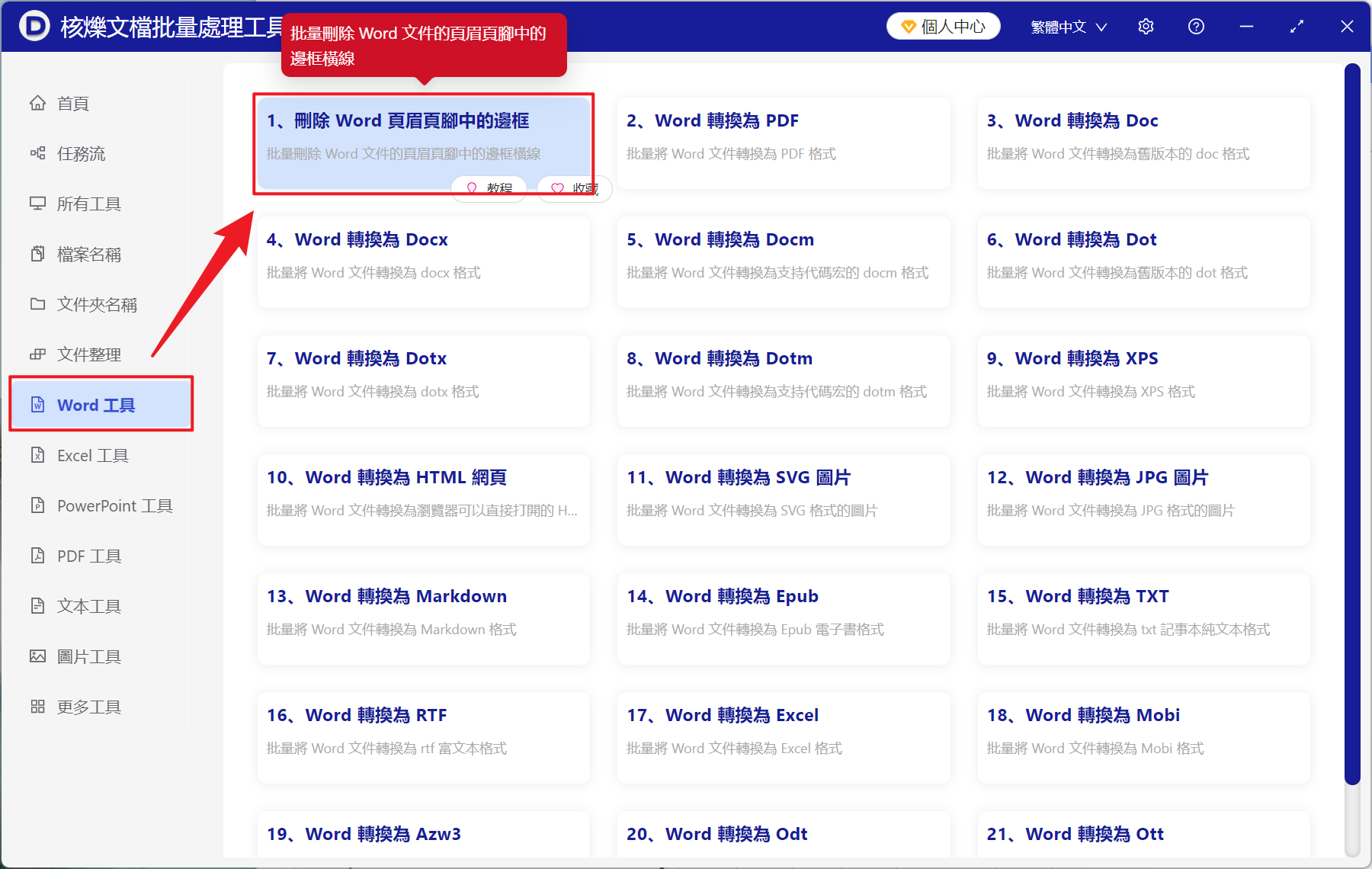The image size is (1372, 869).
Task: Click the 首頁 home icon in sidebar
Action: (x=37, y=103)
